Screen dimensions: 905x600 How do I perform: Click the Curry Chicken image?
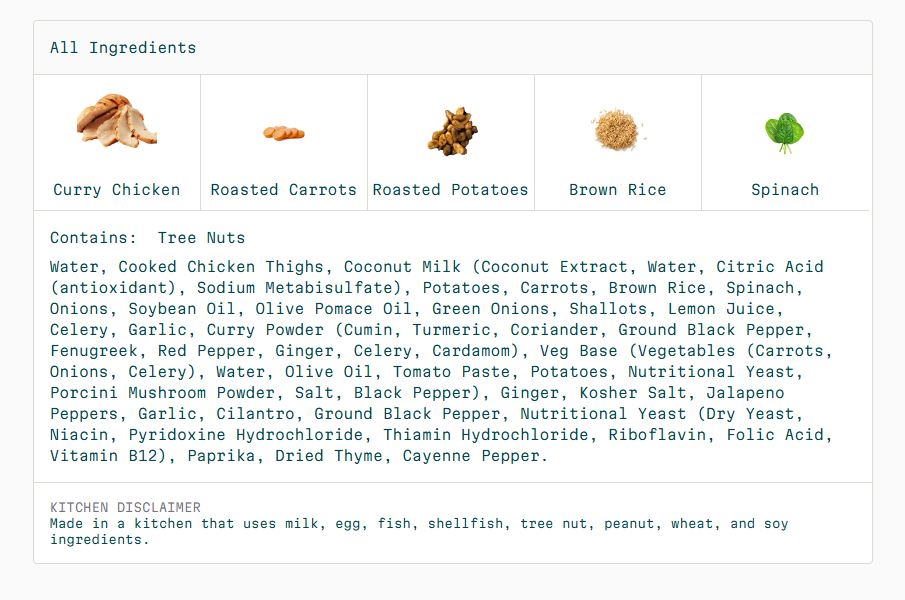coord(117,121)
